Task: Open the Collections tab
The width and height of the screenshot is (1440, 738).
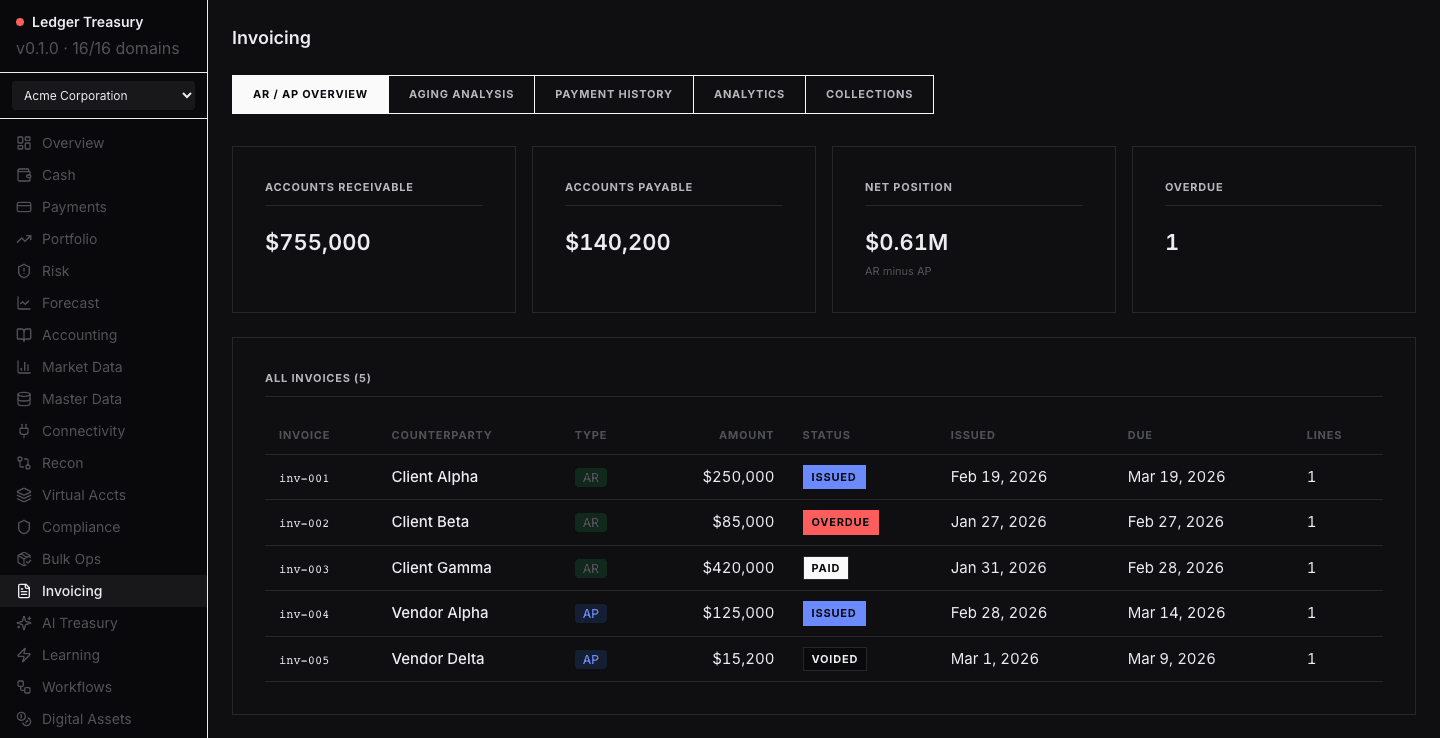Action: (869, 94)
